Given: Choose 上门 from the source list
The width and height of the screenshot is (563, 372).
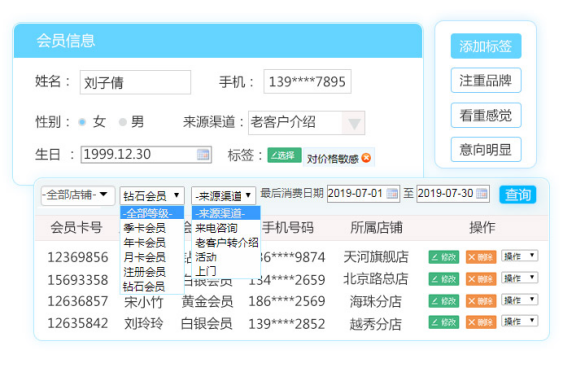Looking at the screenshot, I should [226, 271].
